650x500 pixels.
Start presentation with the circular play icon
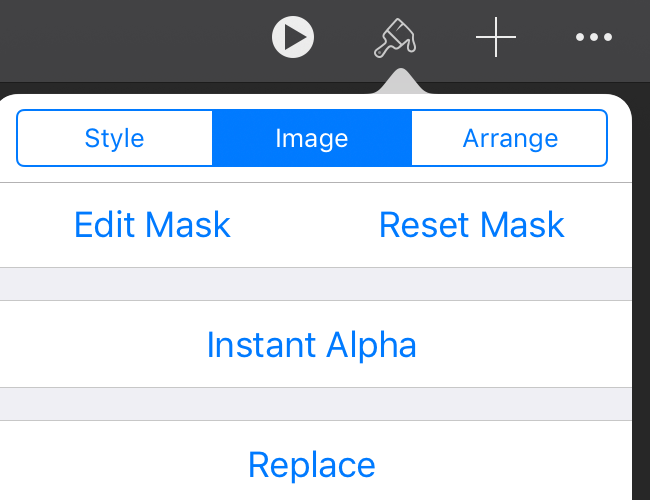(293, 37)
